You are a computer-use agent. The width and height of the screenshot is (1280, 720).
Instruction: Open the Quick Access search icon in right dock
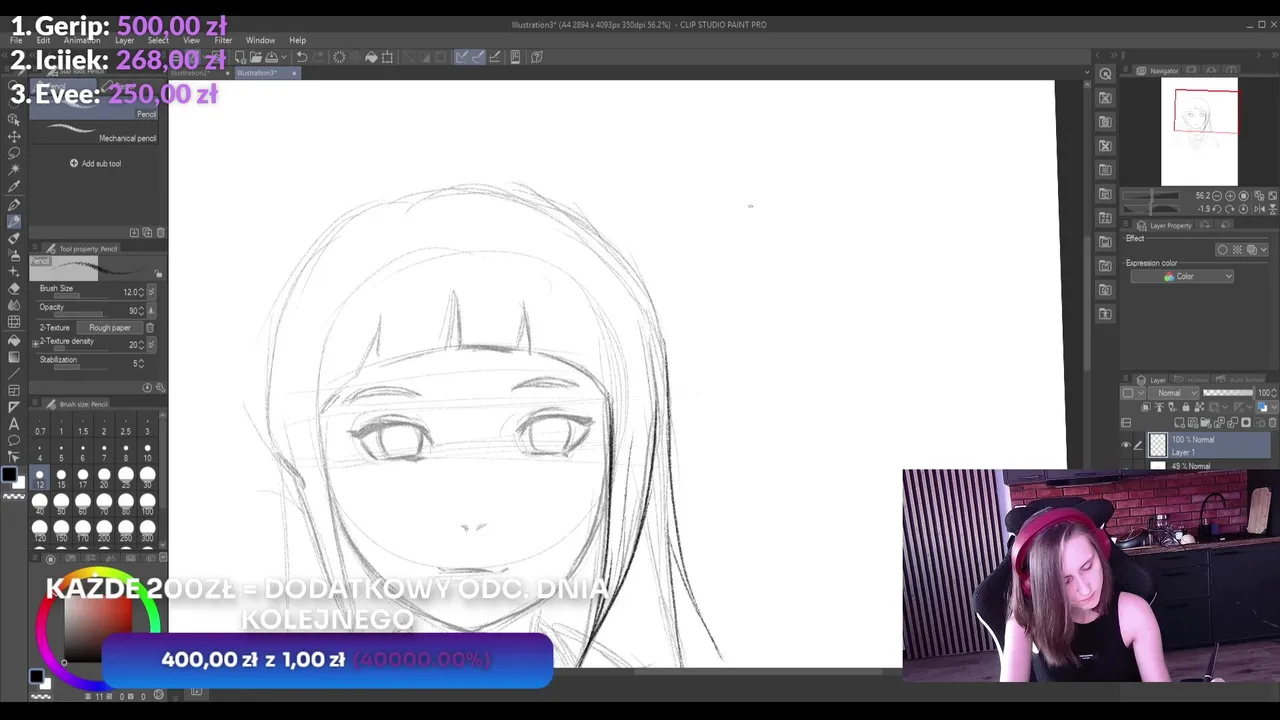pos(1105,74)
